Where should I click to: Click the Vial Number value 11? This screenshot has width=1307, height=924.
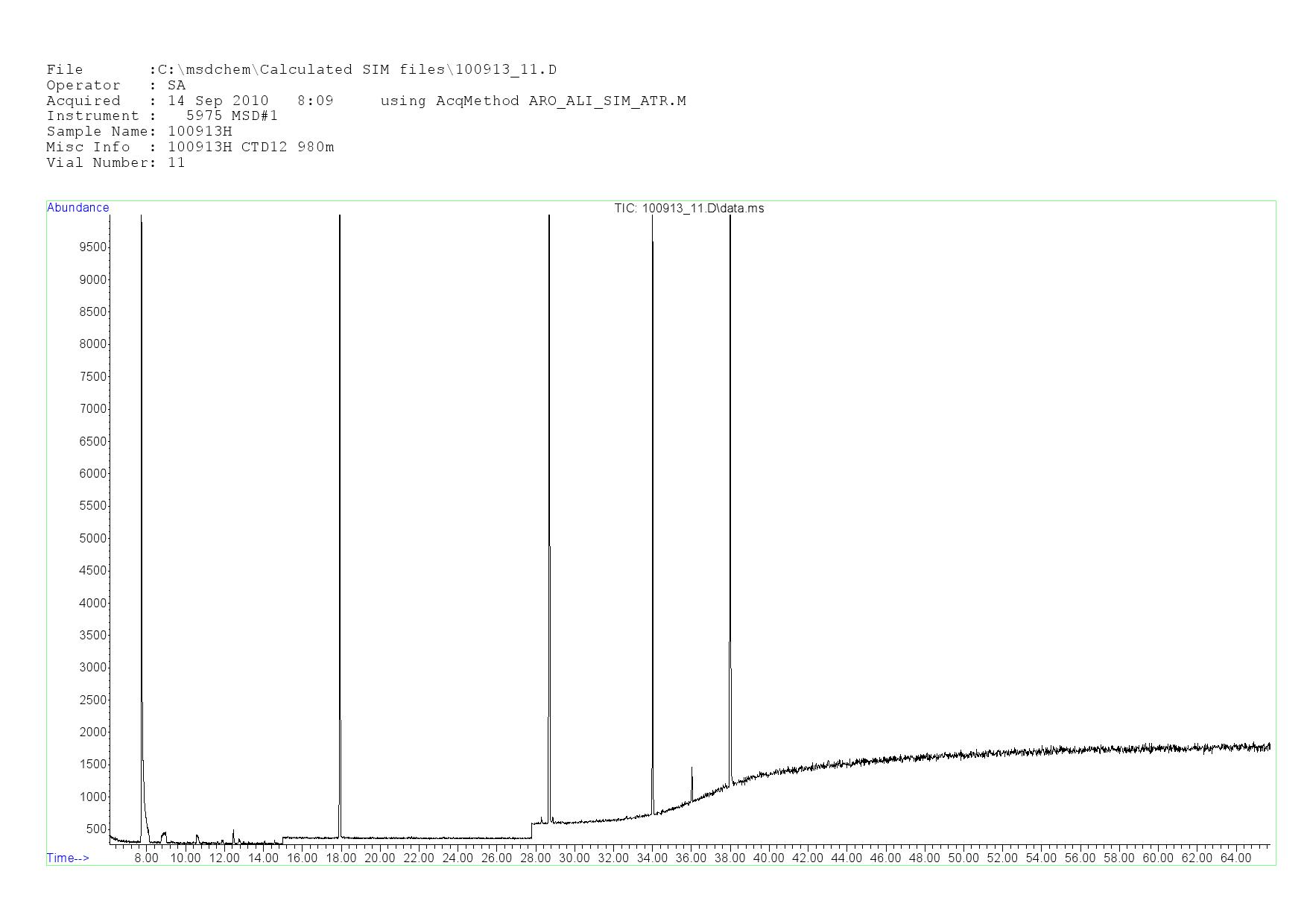point(177,162)
